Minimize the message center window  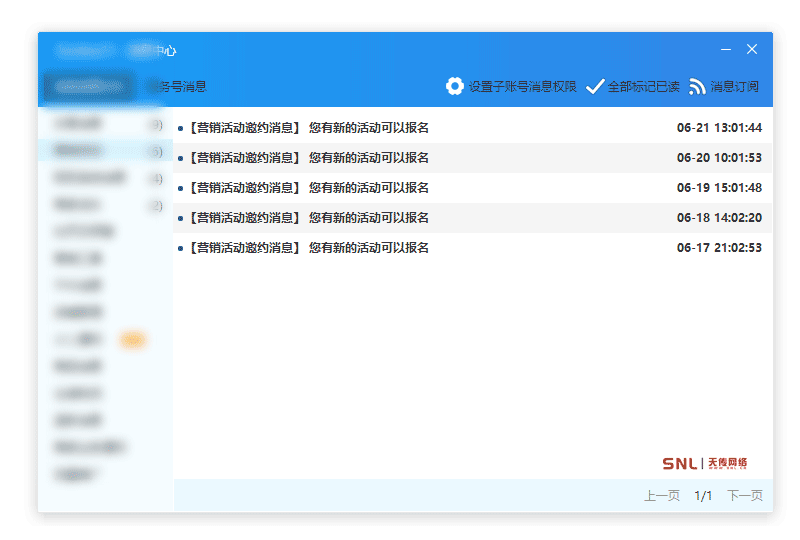coord(726,49)
